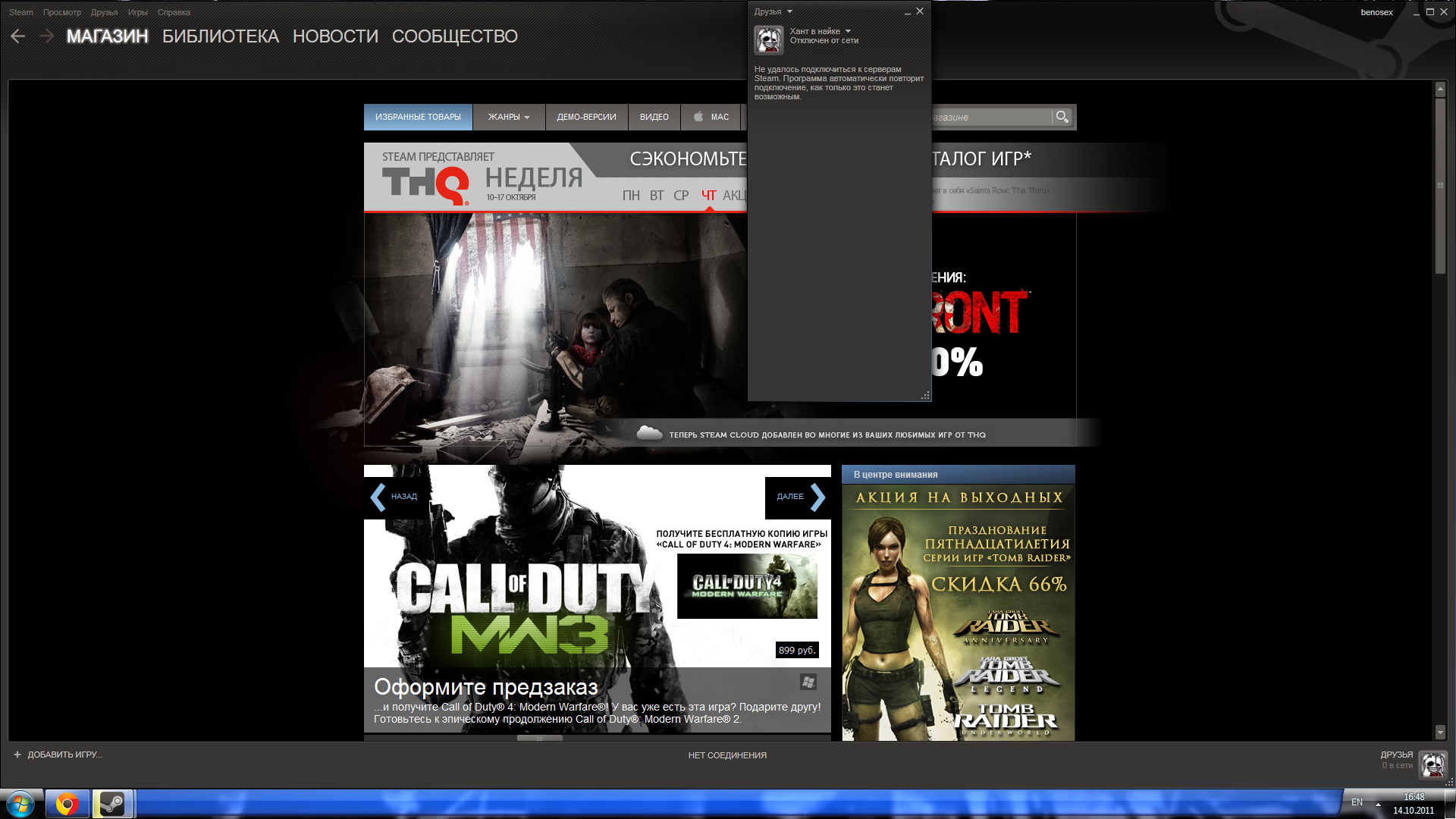Screen dimensions: 1456x819
Task: Open the Игры menu
Action: coord(138,12)
